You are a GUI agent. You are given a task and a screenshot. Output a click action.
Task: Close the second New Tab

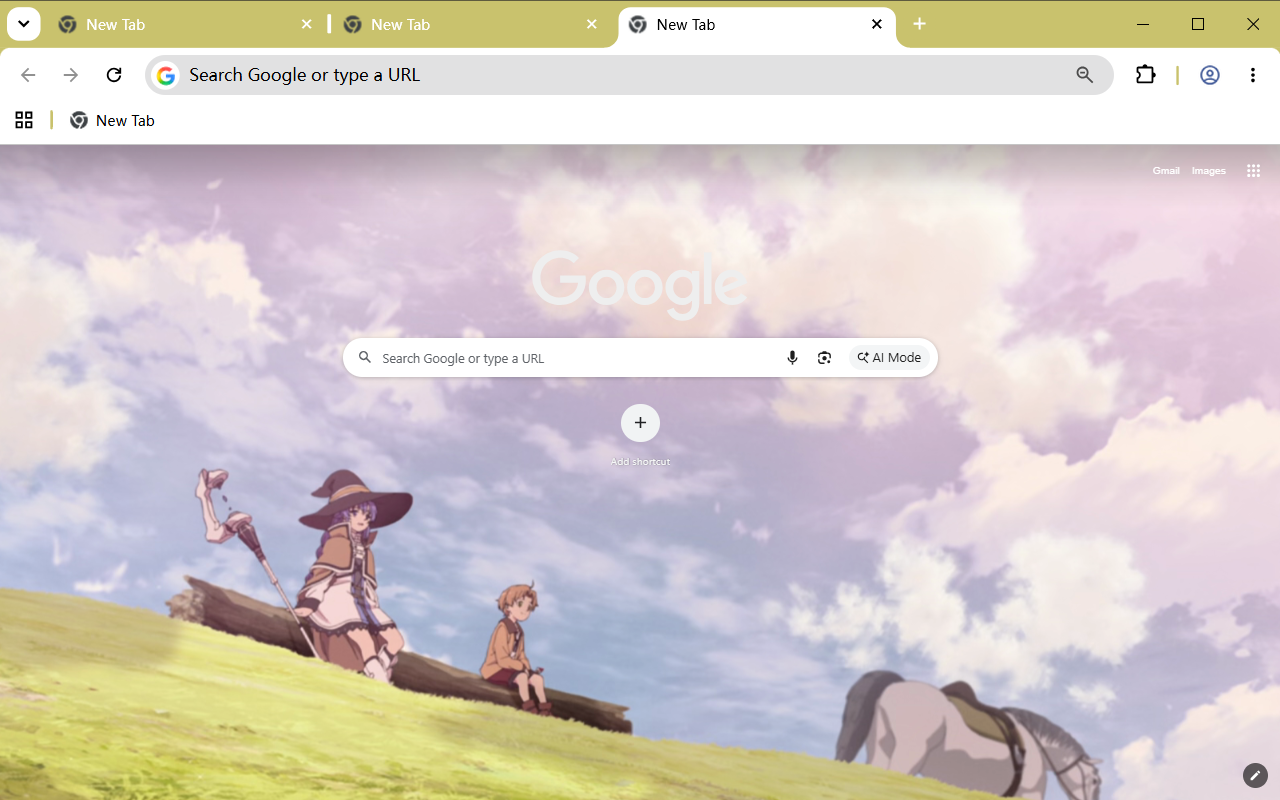pyautogui.click(x=592, y=24)
